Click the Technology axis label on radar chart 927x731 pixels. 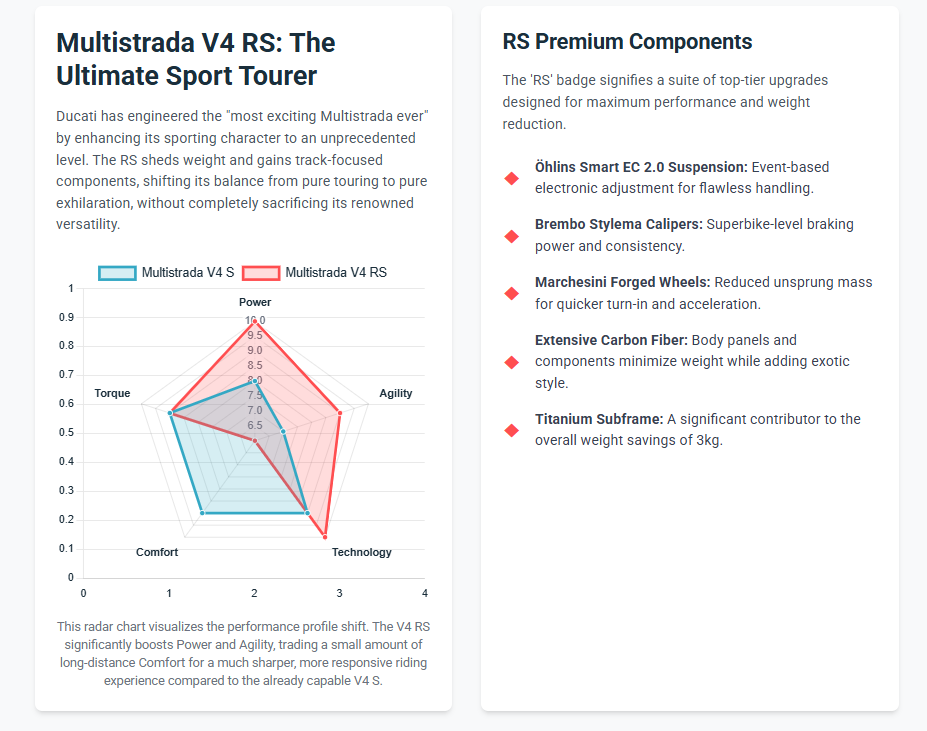click(x=362, y=553)
